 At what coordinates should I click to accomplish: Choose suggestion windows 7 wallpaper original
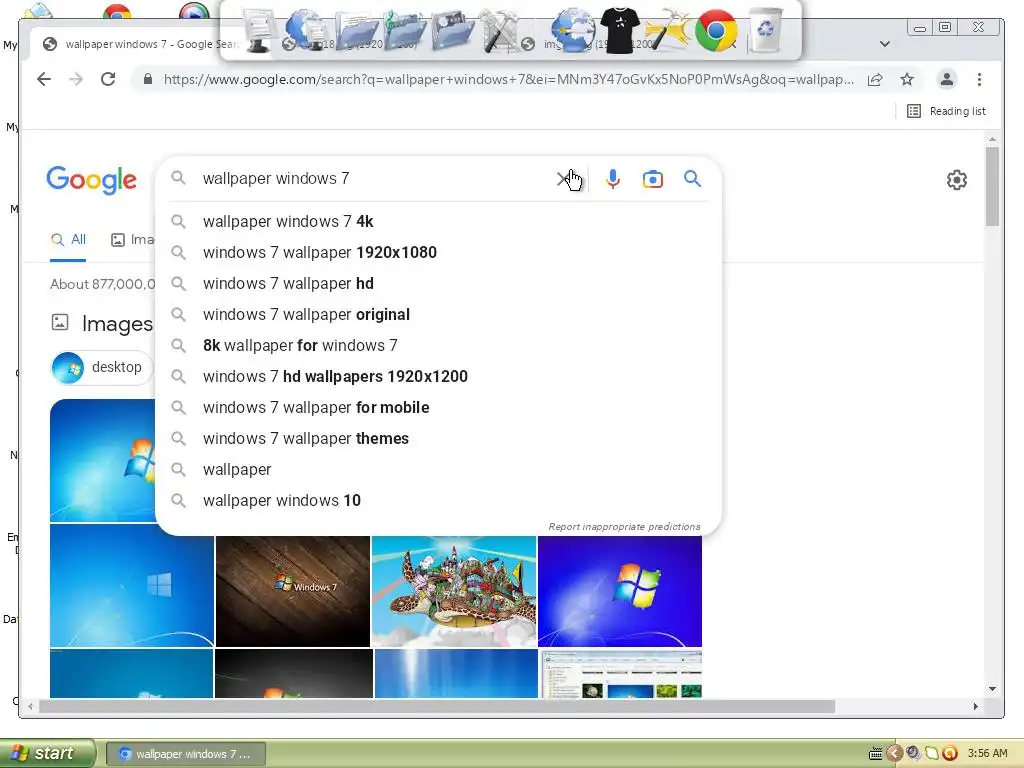point(438,314)
